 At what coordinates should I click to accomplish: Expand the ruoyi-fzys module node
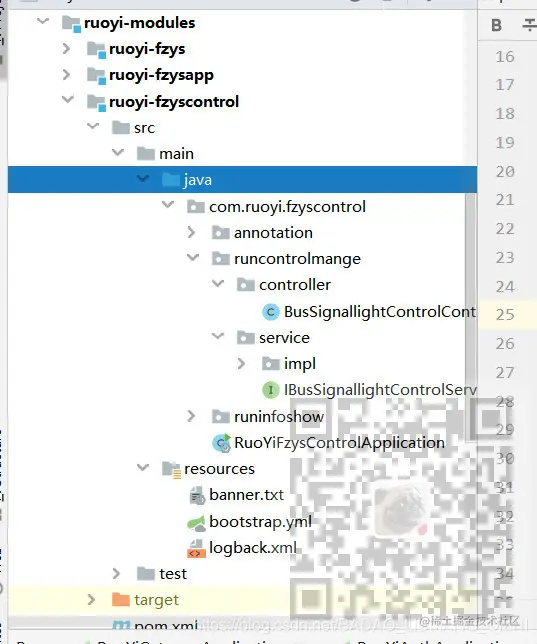[66, 49]
